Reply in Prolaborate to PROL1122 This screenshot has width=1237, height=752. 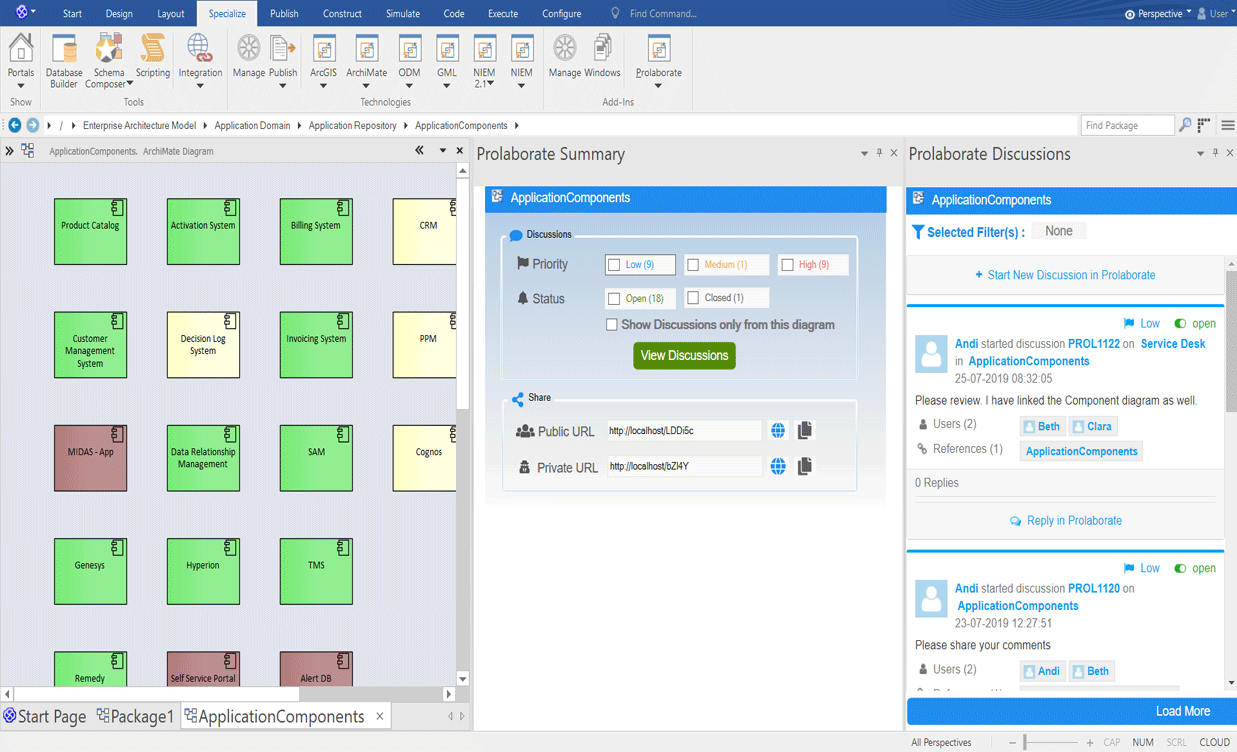1065,521
